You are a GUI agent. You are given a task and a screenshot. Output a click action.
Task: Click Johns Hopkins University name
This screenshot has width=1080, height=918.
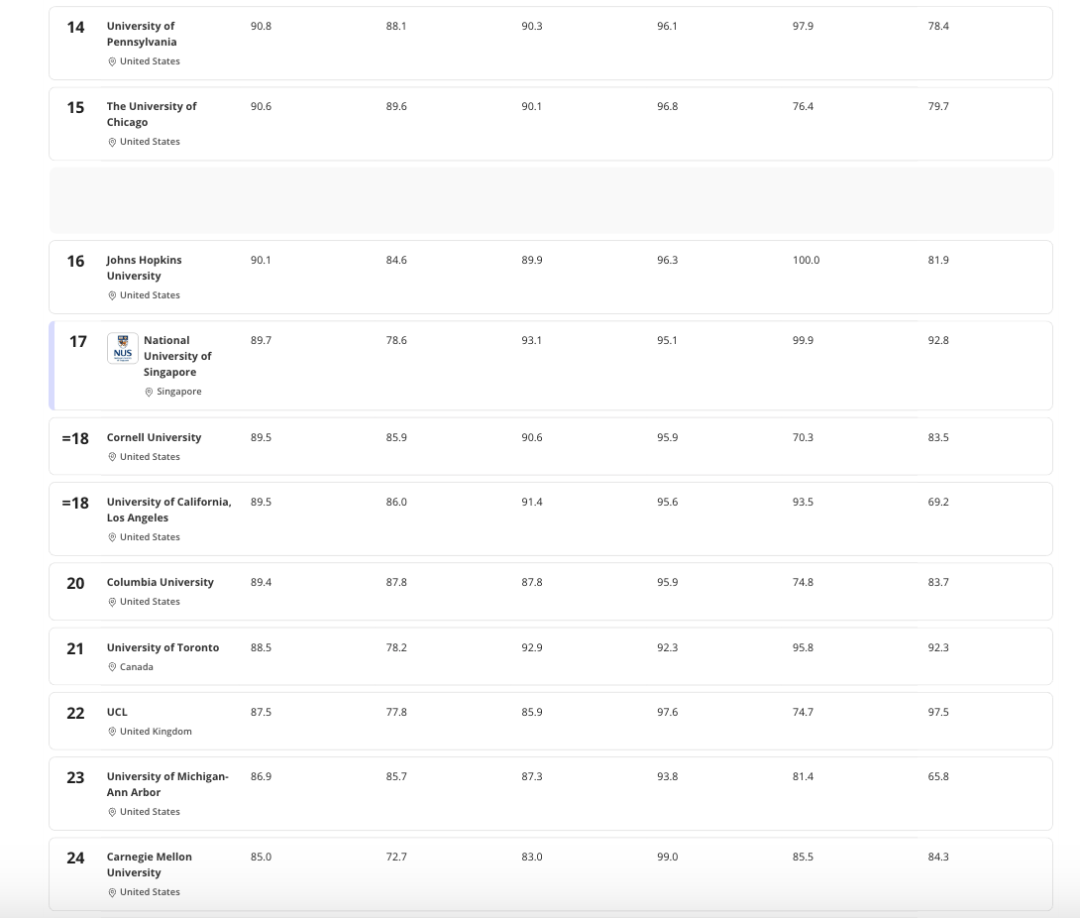pos(144,268)
